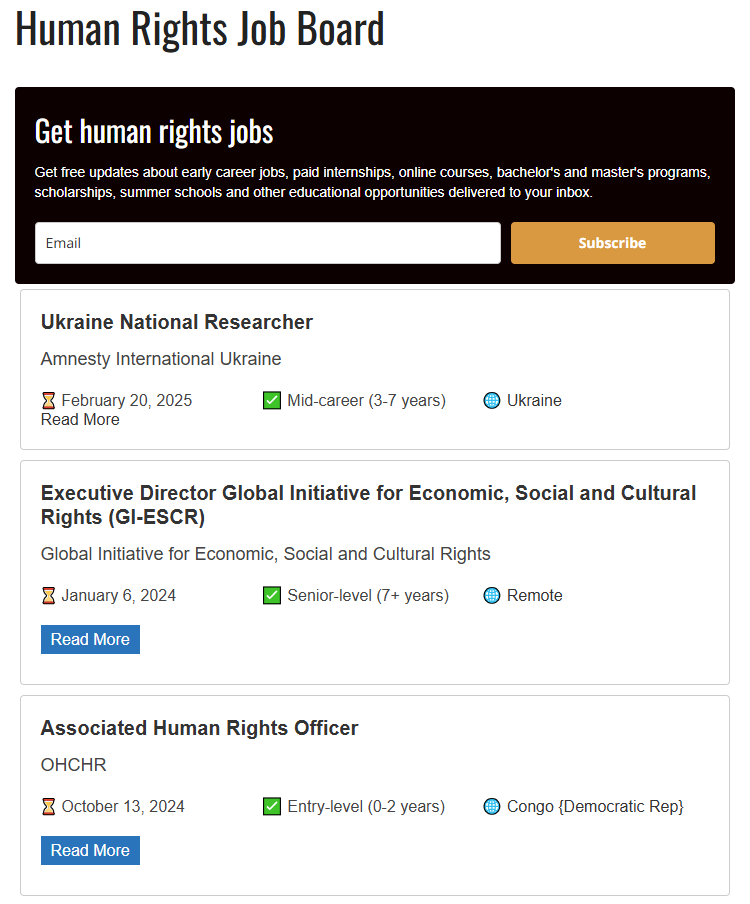Click the hourglass icon beside January 6, 2024
This screenshot has height=904, width=750.
coord(48,595)
